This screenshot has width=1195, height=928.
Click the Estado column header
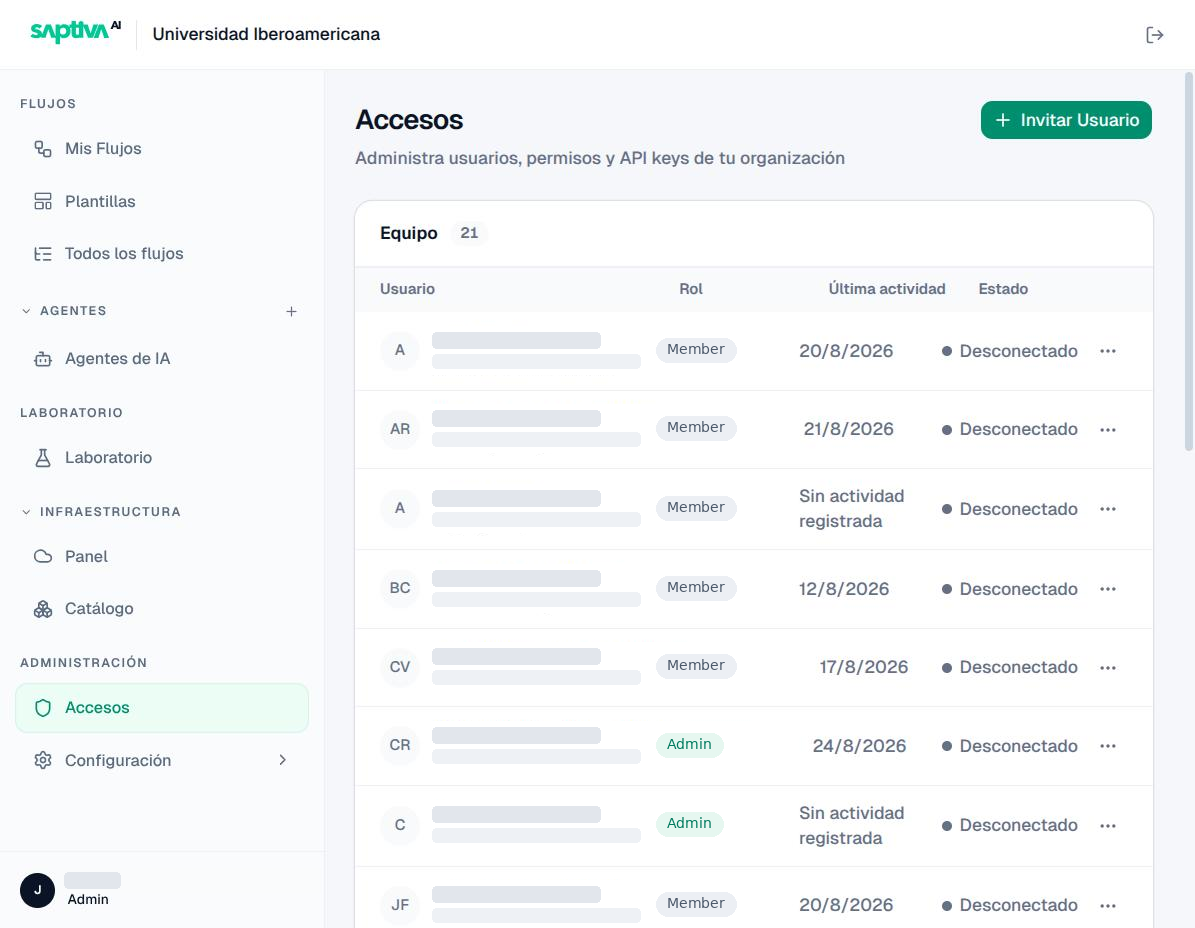pos(1003,289)
